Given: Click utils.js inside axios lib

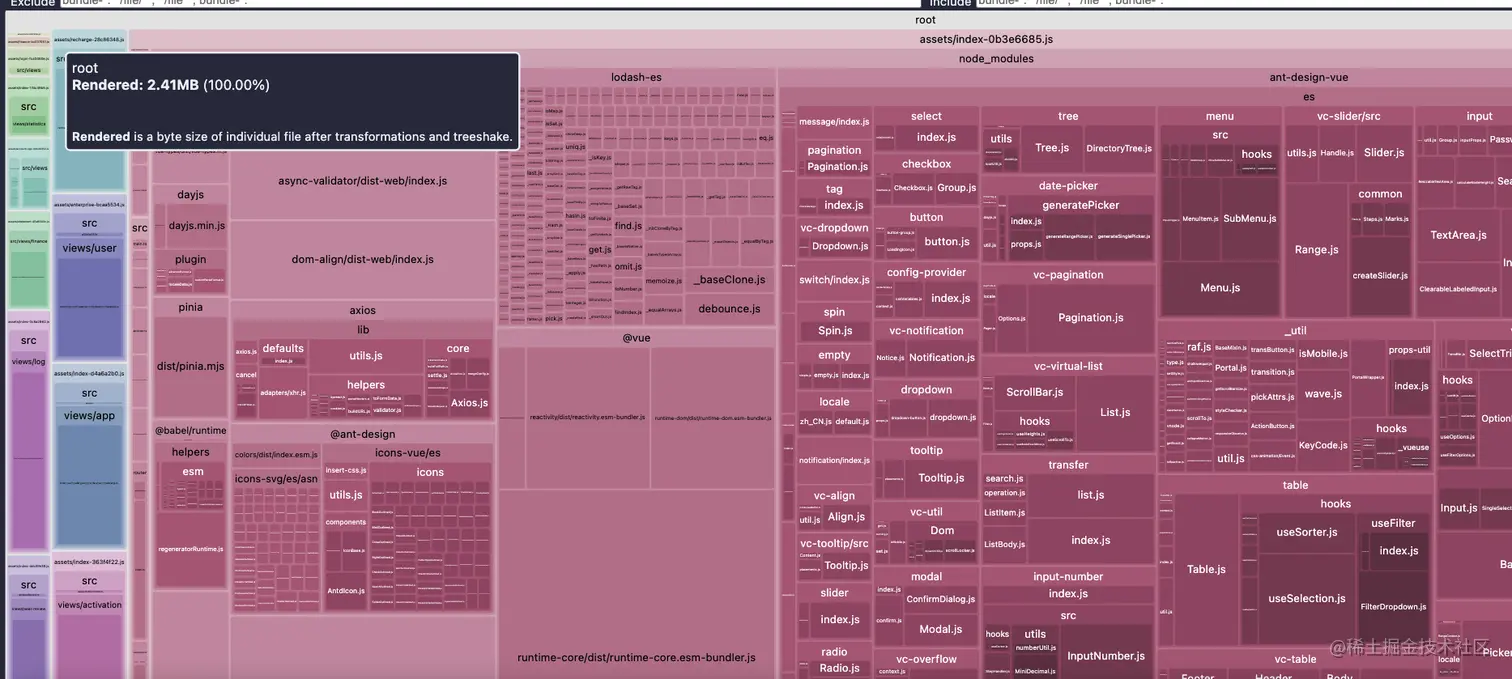Looking at the screenshot, I should (x=366, y=355).
